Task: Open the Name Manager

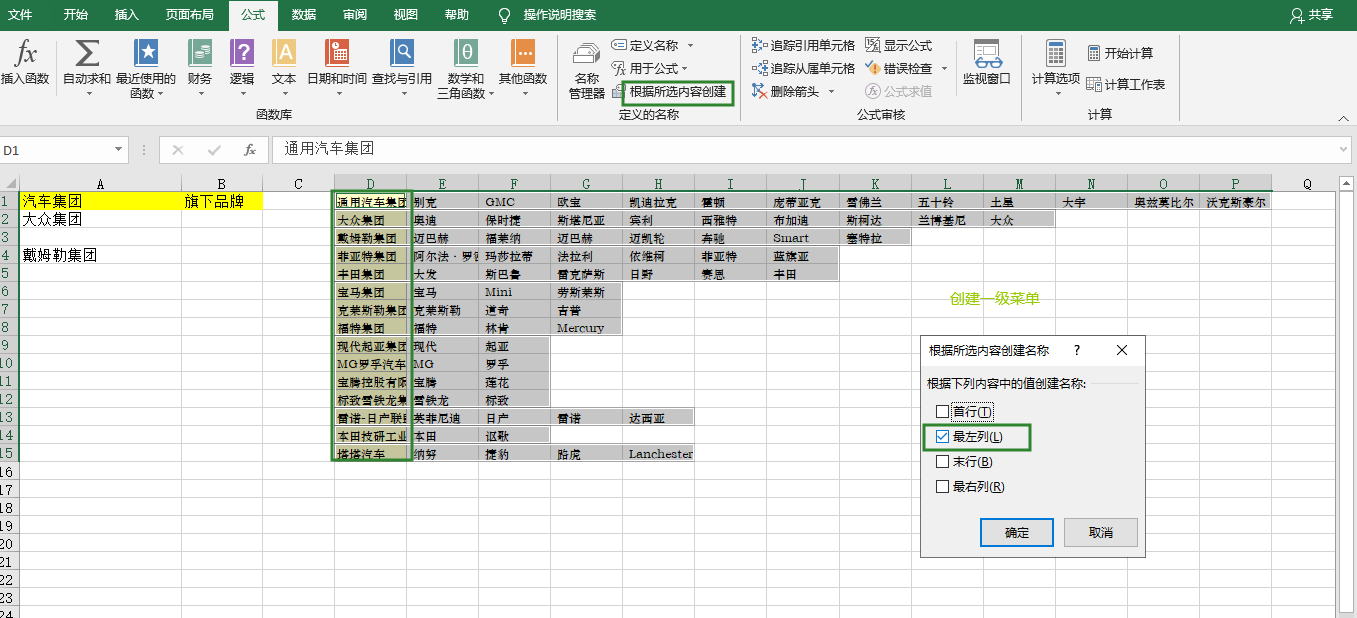Action: click(587, 70)
